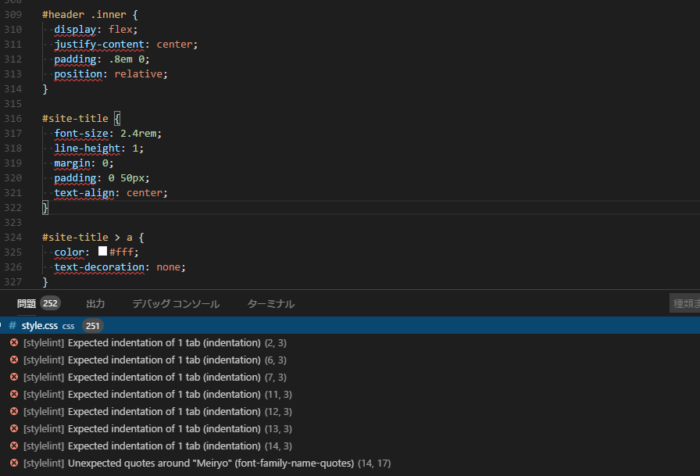Screen dimensions: 700x476
Task: Collapse the style.css problems group
Action: pyautogui.click(x=3, y=326)
